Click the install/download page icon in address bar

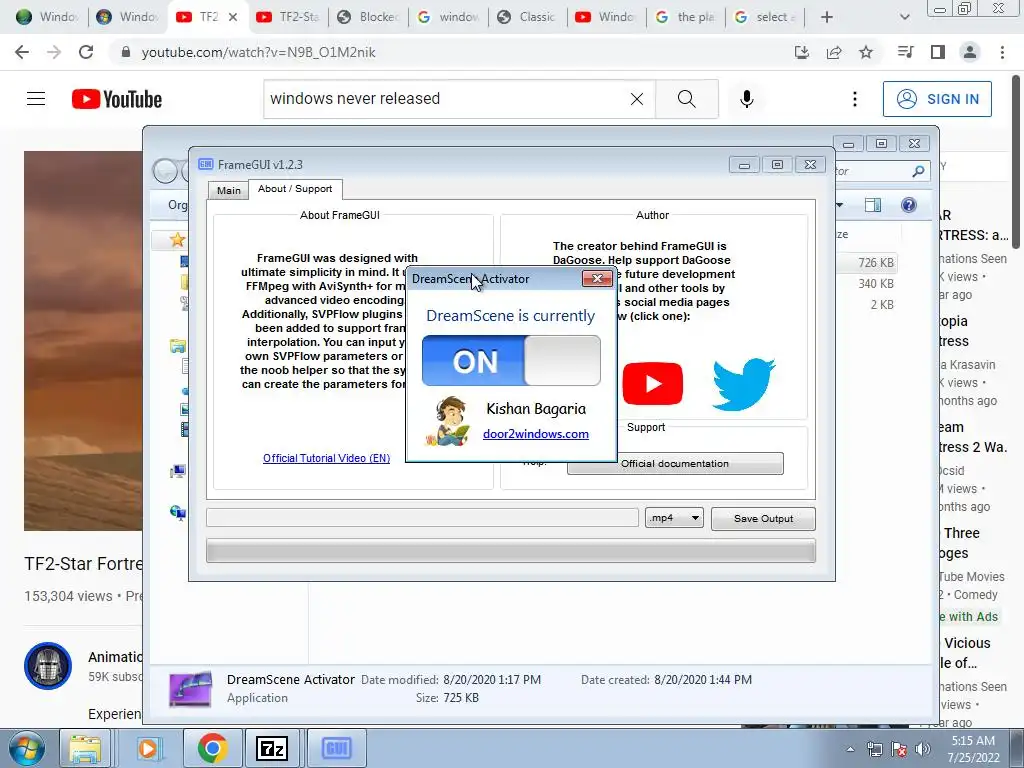pyautogui.click(x=801, y=52)
